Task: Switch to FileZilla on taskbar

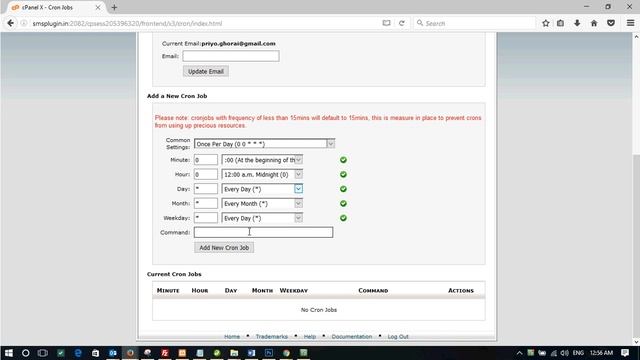Action: (165, 353)
